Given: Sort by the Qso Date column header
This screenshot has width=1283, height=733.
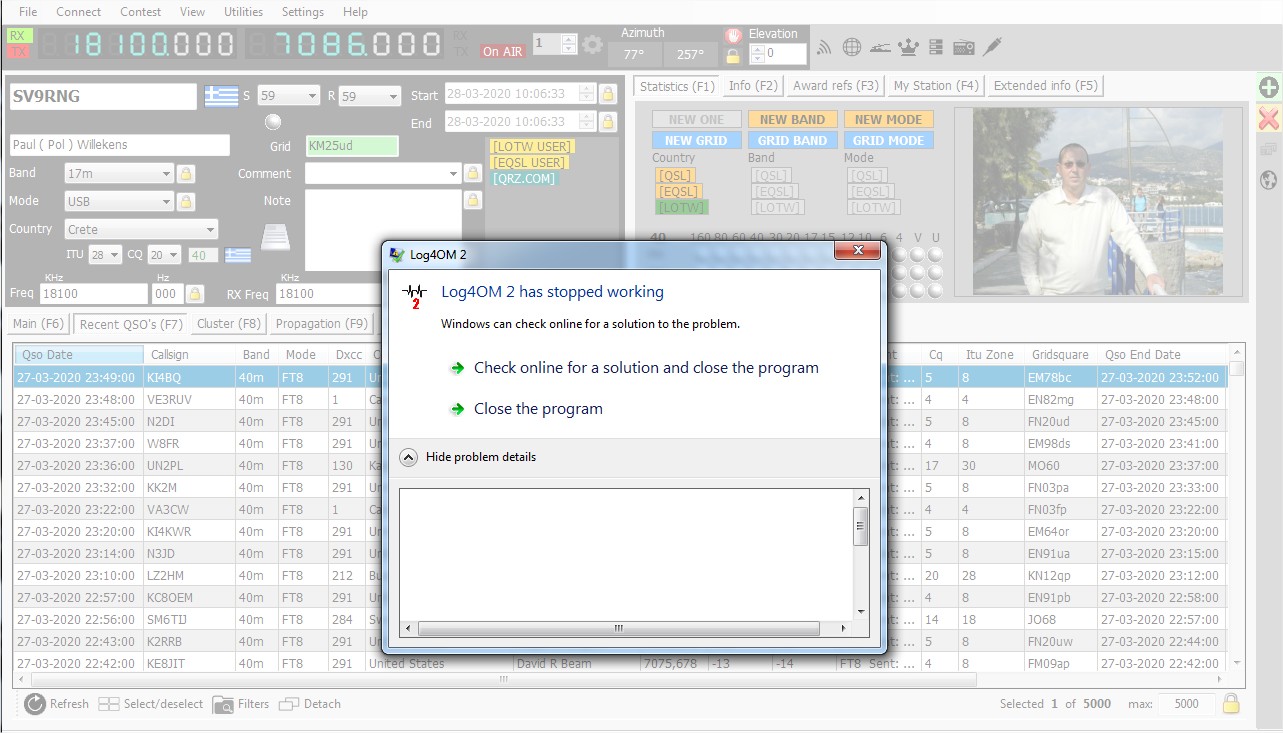Looking at the screenshot, I should pyautogui.click(x=80, y=355).
